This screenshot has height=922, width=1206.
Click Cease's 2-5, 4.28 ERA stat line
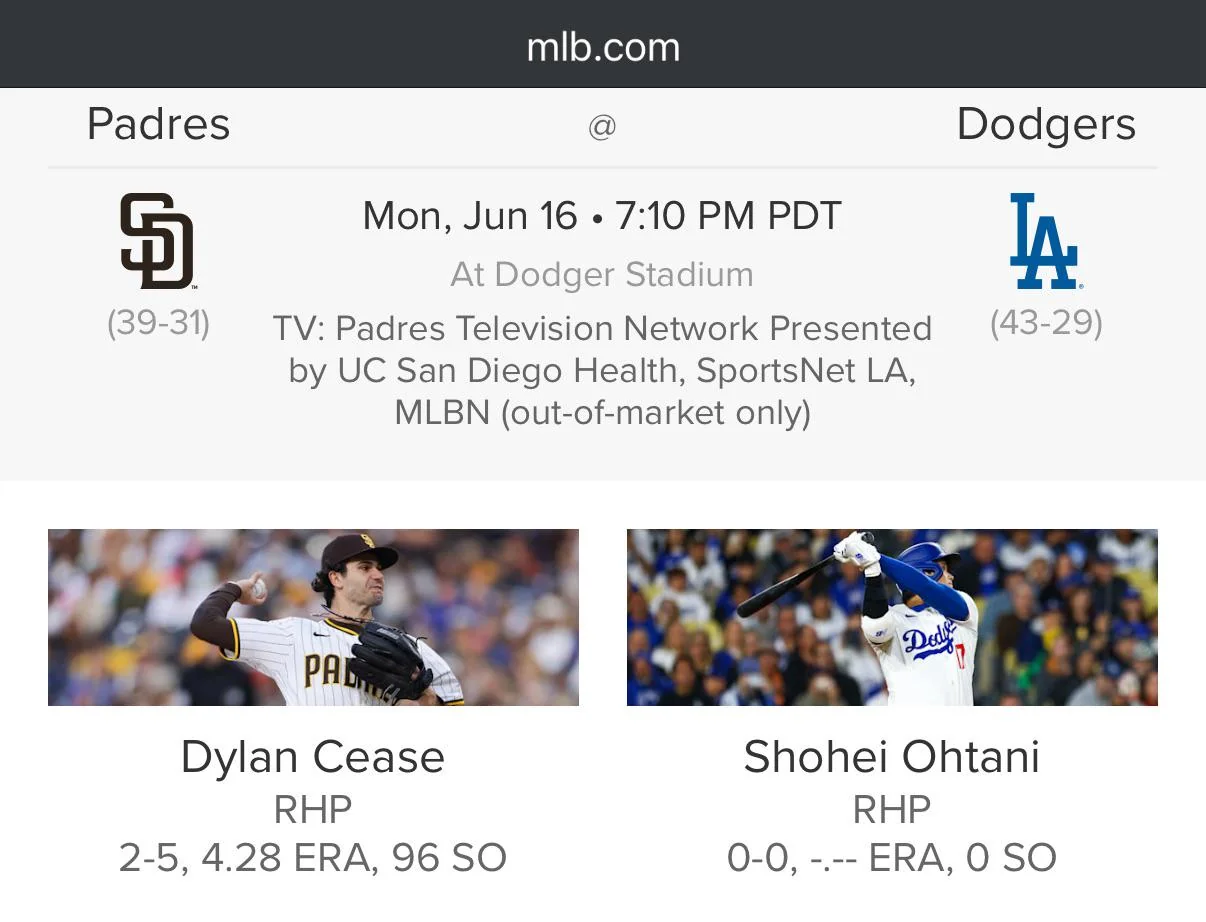[x=313, y=857]
